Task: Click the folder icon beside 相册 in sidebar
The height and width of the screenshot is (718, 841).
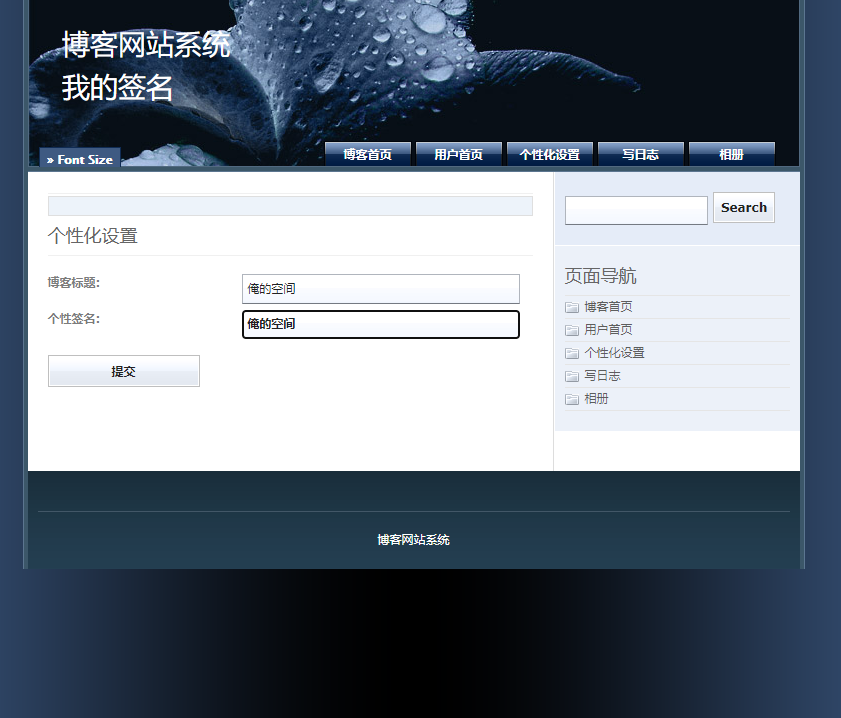Action: (571, 398)
